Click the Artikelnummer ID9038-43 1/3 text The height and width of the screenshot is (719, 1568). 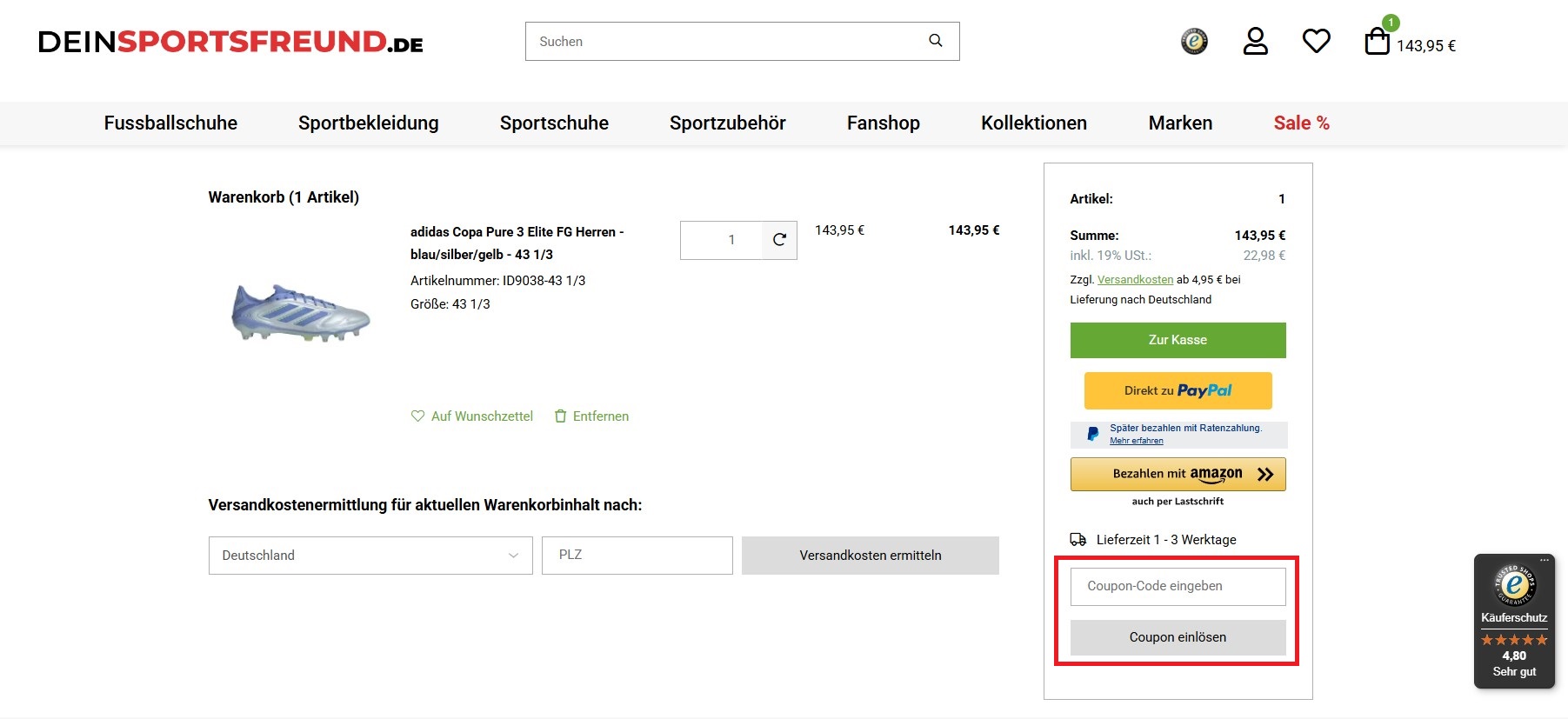click(497, 281)
